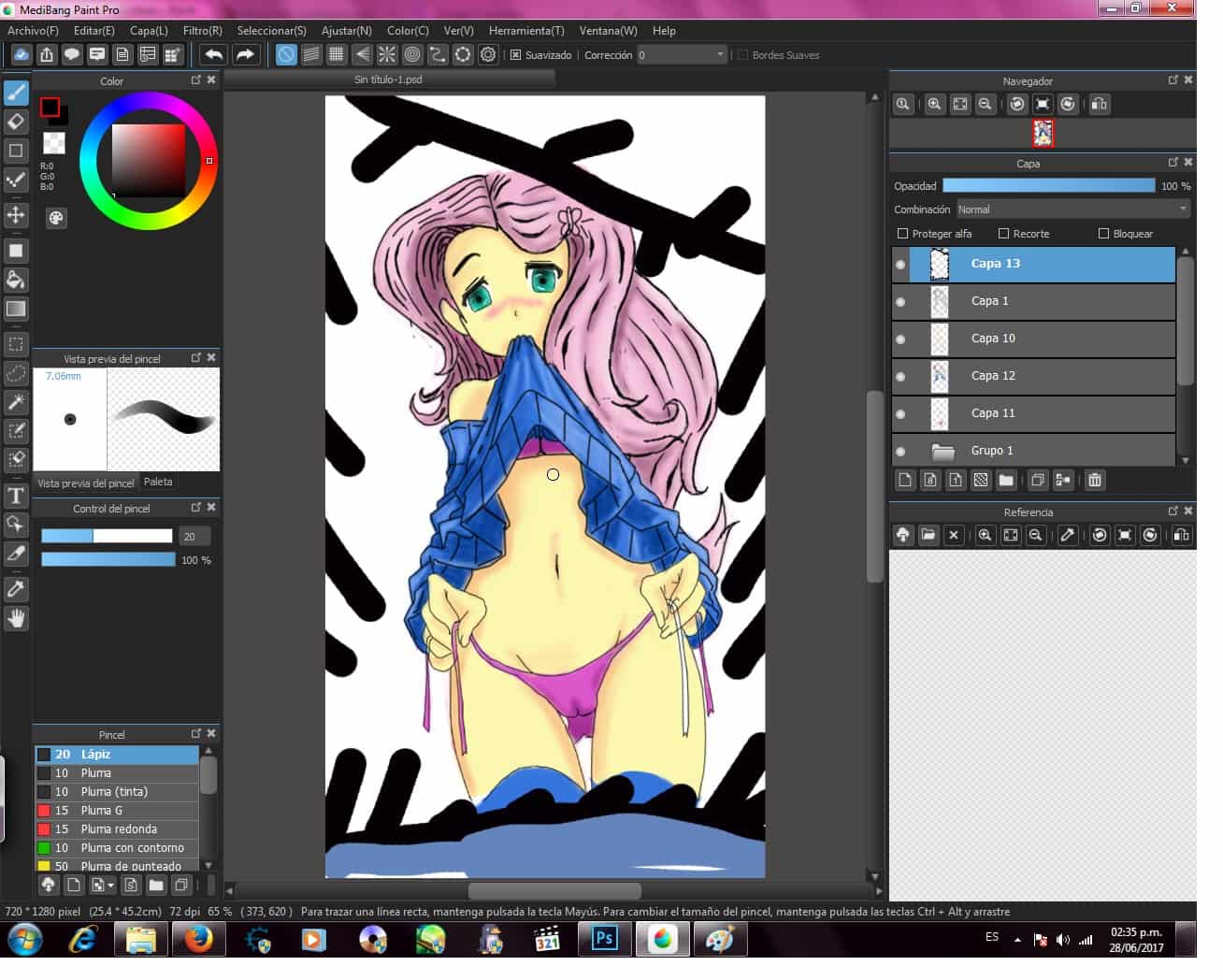Select the Text tool
The height and width of the screenshot is (980, 1223).
point(16,496)
